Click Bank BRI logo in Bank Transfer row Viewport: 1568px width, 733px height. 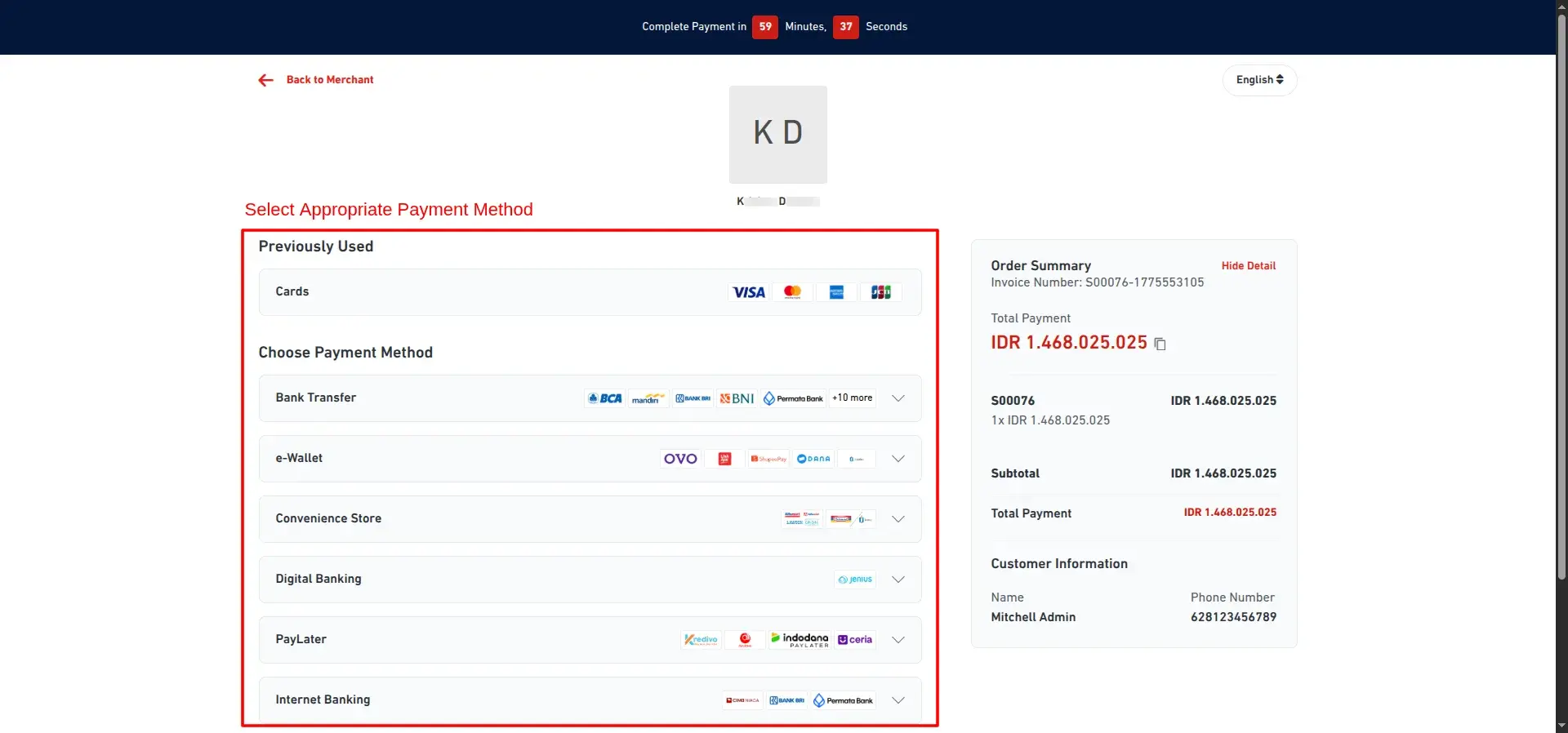[x=693, y=398]
